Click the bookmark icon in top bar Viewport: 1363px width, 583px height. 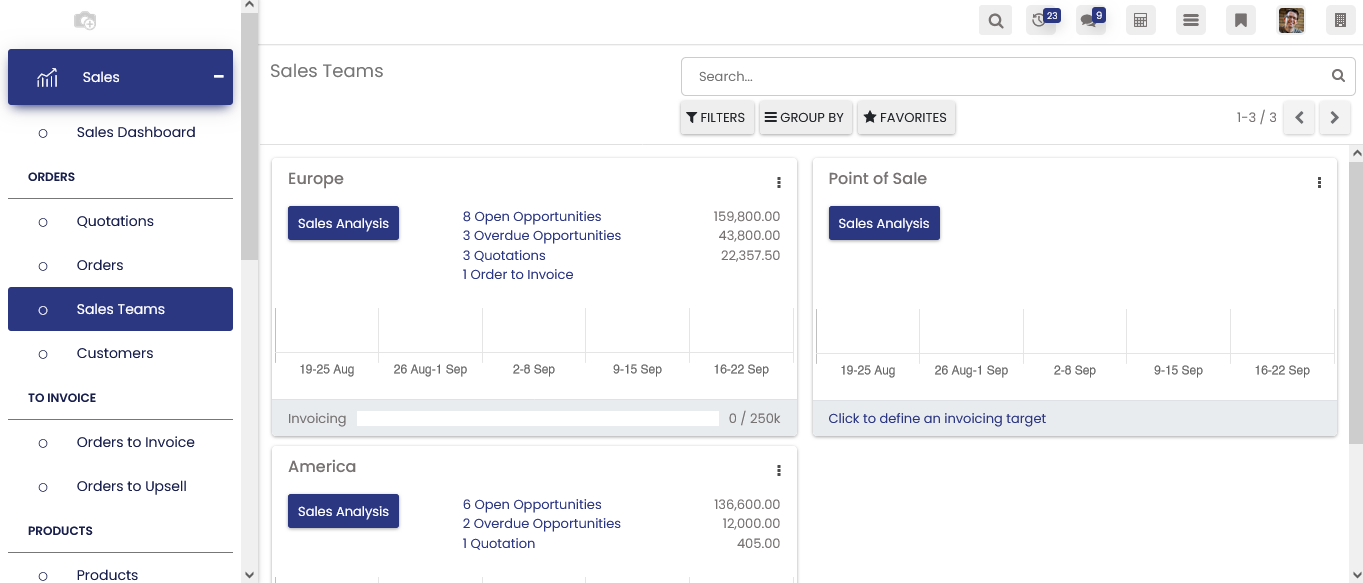point(1240,20)
